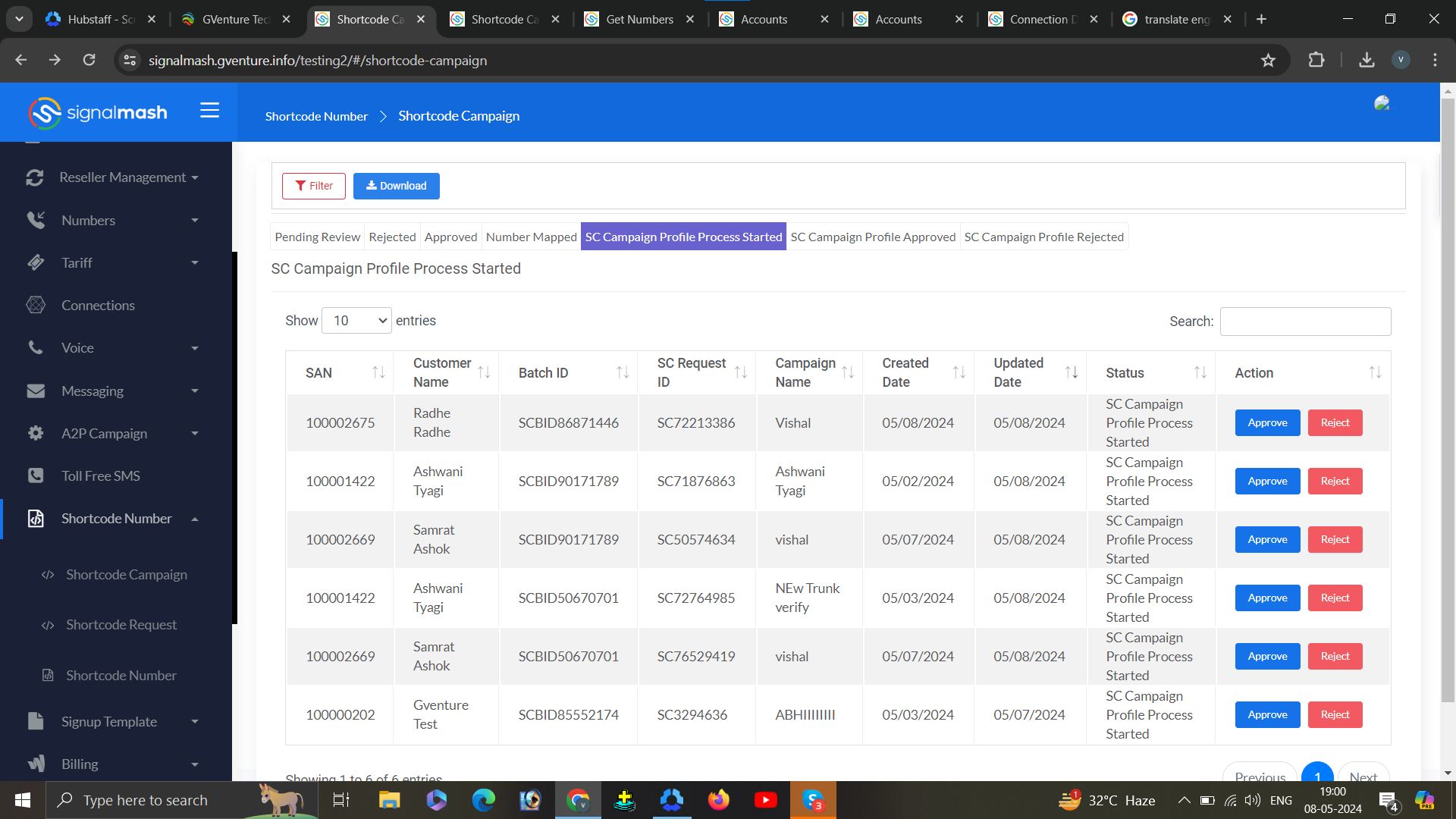Expand Reseller Management menu
Viewport: 1456px width, 819px height.
coord(195,177)
